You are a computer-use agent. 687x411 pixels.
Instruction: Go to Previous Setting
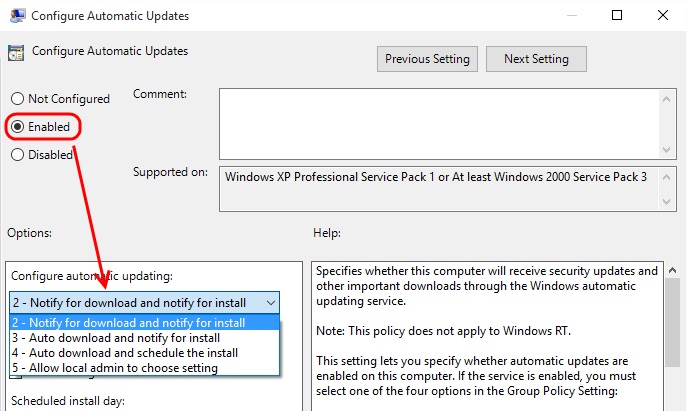[427, 59]
